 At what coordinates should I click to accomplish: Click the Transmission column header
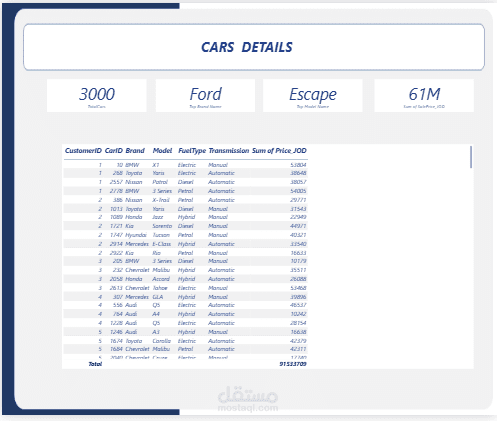[229, 151]
